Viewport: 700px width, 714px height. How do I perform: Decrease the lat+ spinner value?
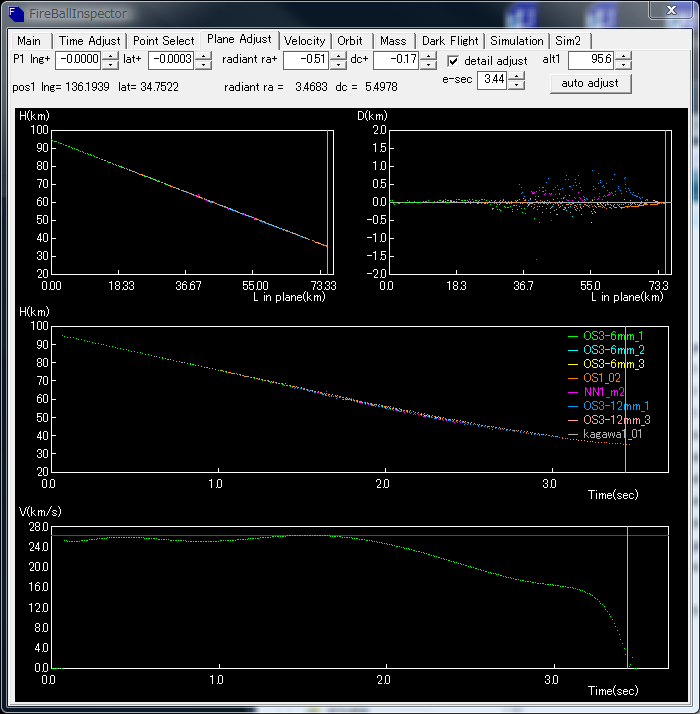click(x=203, y=65)
